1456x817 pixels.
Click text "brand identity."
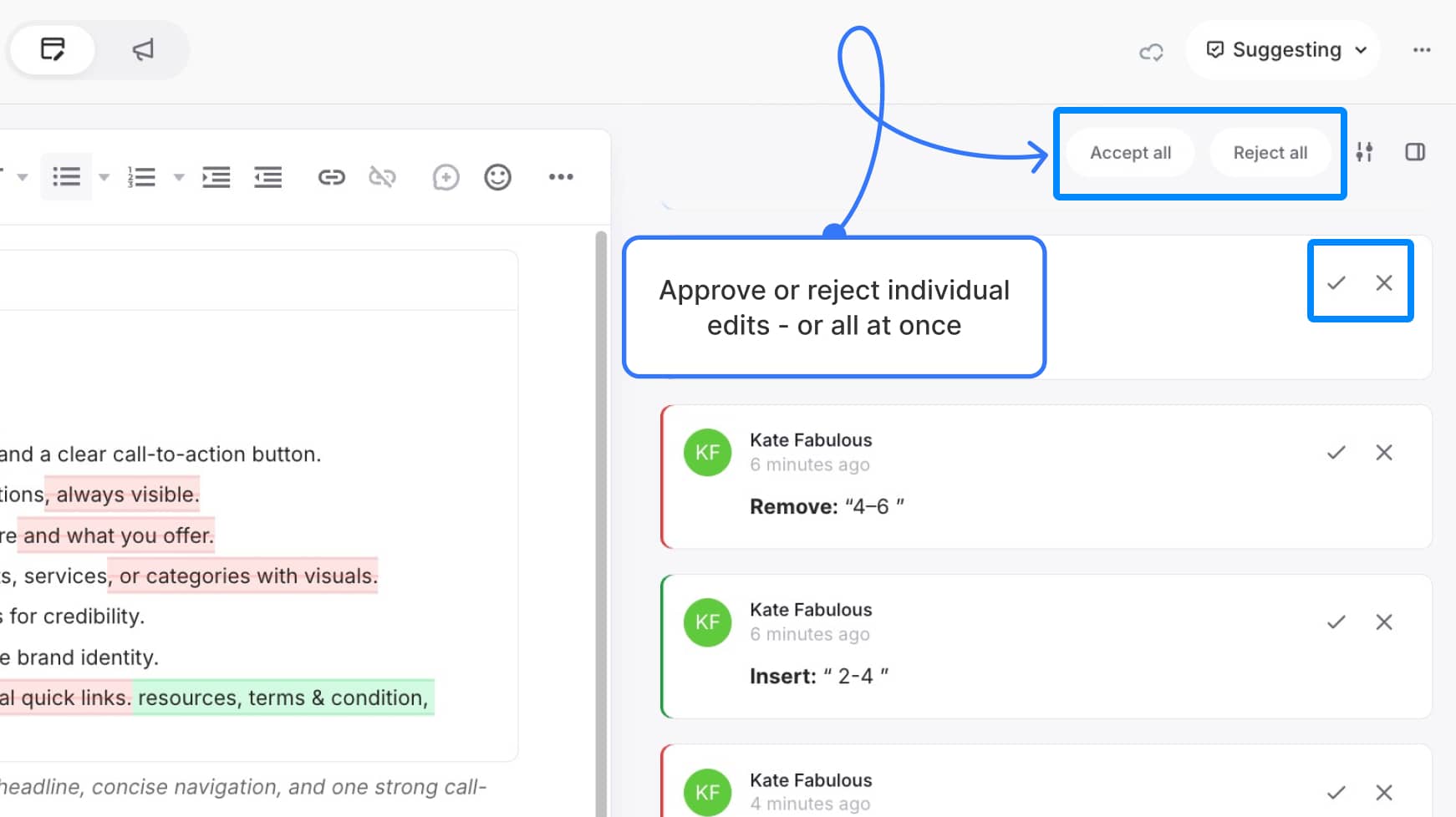tap(88, 657)
